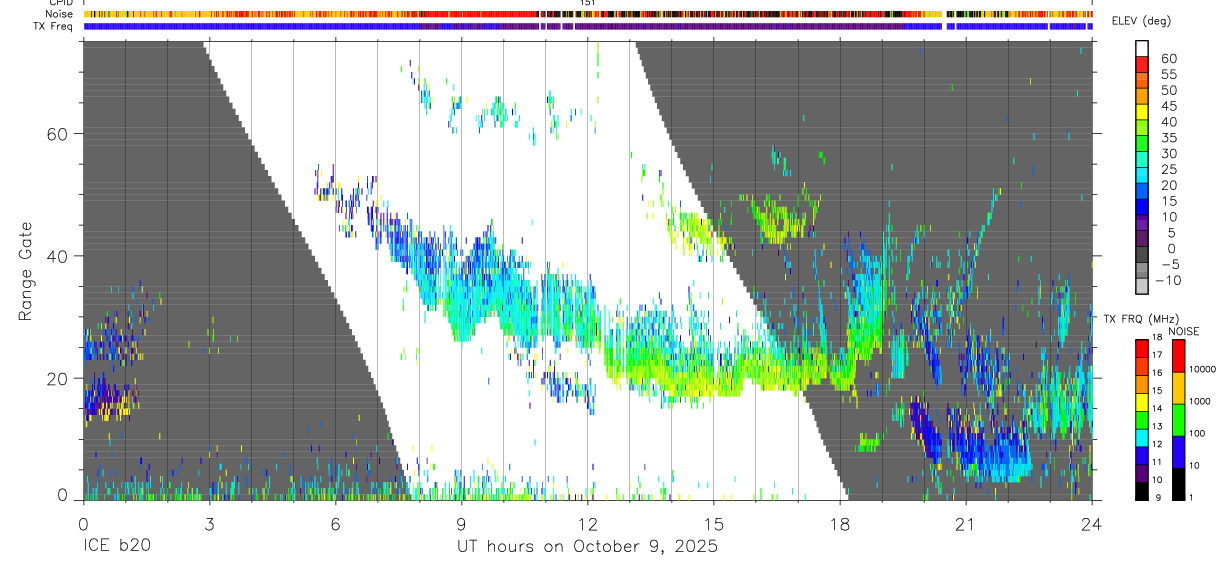
Task: Click the Noise color strip above the plot
Action: pyautogui.click(x=587, y=14)
